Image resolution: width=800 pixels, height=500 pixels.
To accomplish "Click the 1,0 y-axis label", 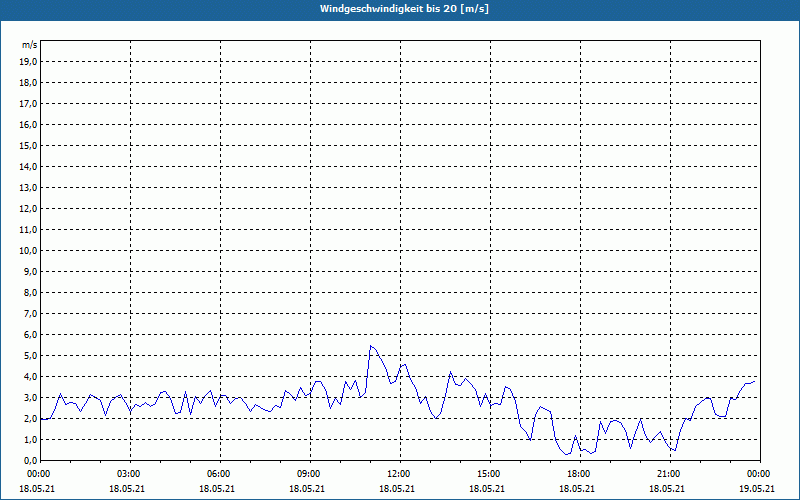I will point(31,439).
